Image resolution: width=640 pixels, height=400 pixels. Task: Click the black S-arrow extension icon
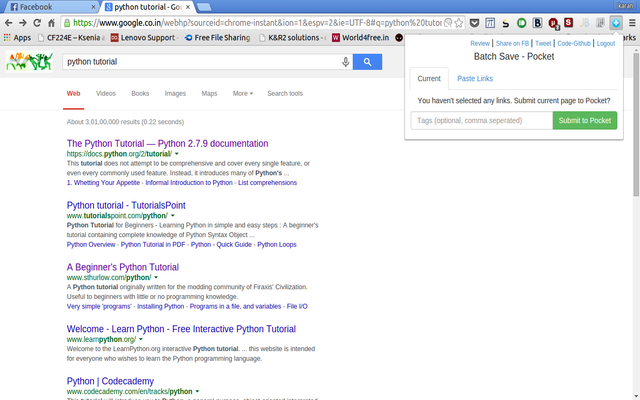(x=506, y=23)
